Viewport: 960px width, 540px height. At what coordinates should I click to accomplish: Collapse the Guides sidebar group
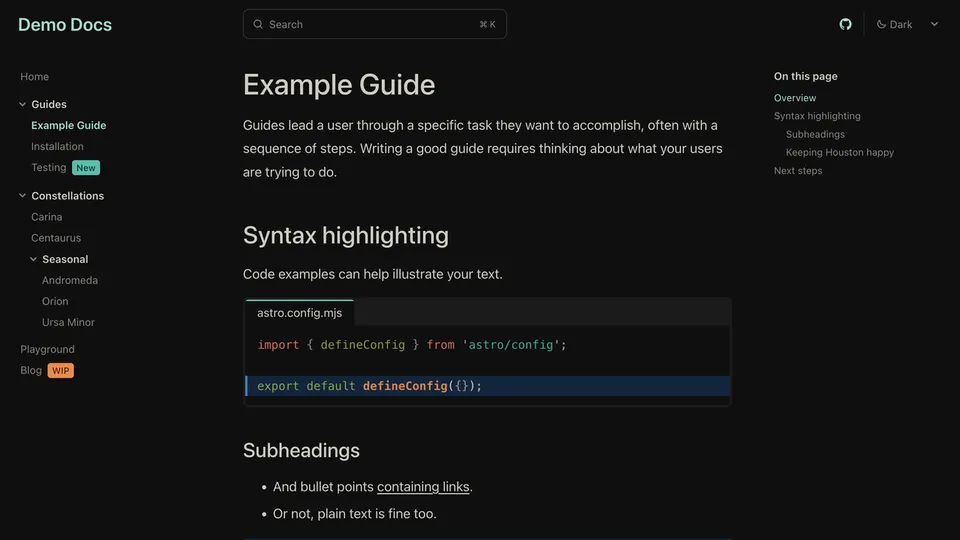pos(23,104)
